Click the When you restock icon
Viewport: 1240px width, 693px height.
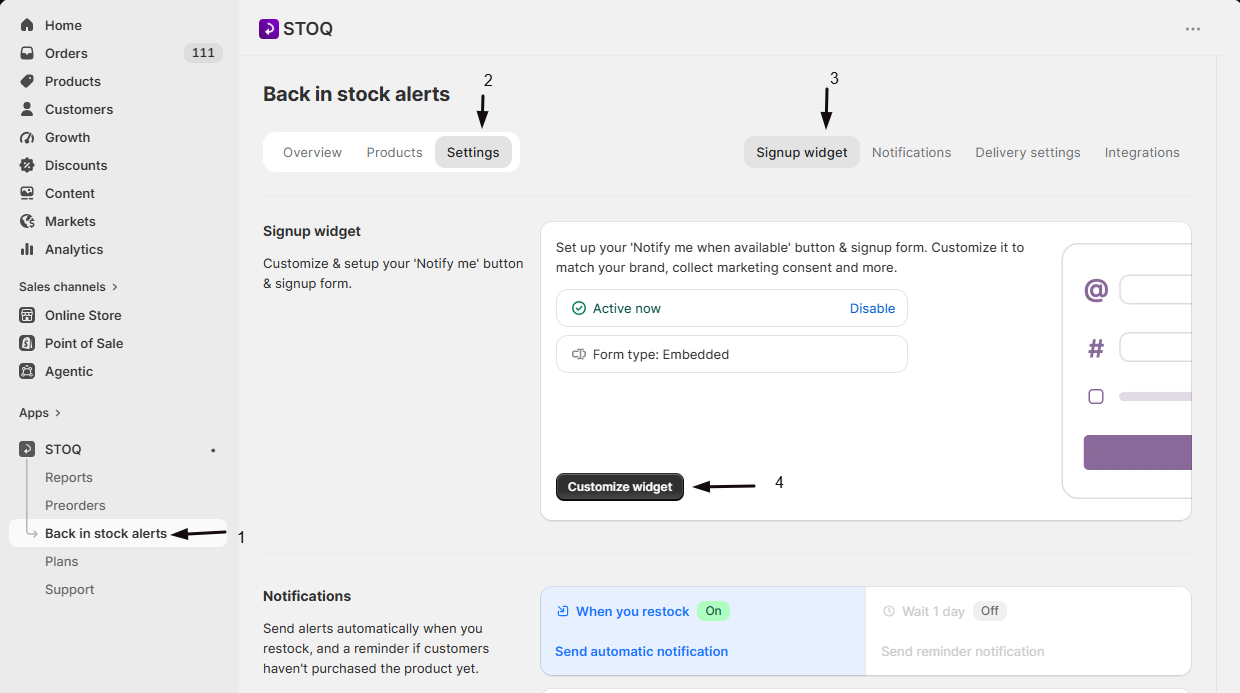click(563, 611)
